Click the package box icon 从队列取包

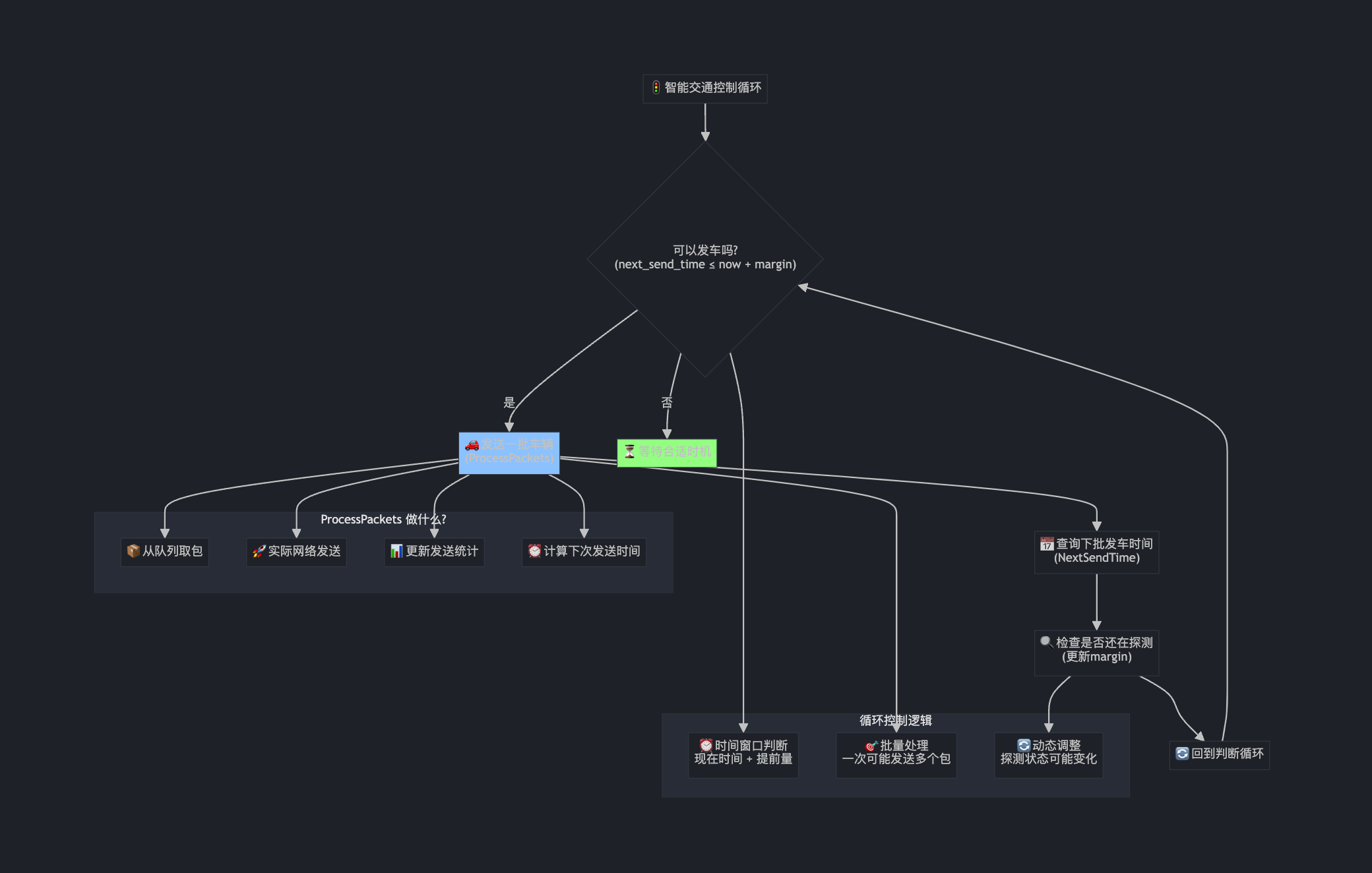133,551
